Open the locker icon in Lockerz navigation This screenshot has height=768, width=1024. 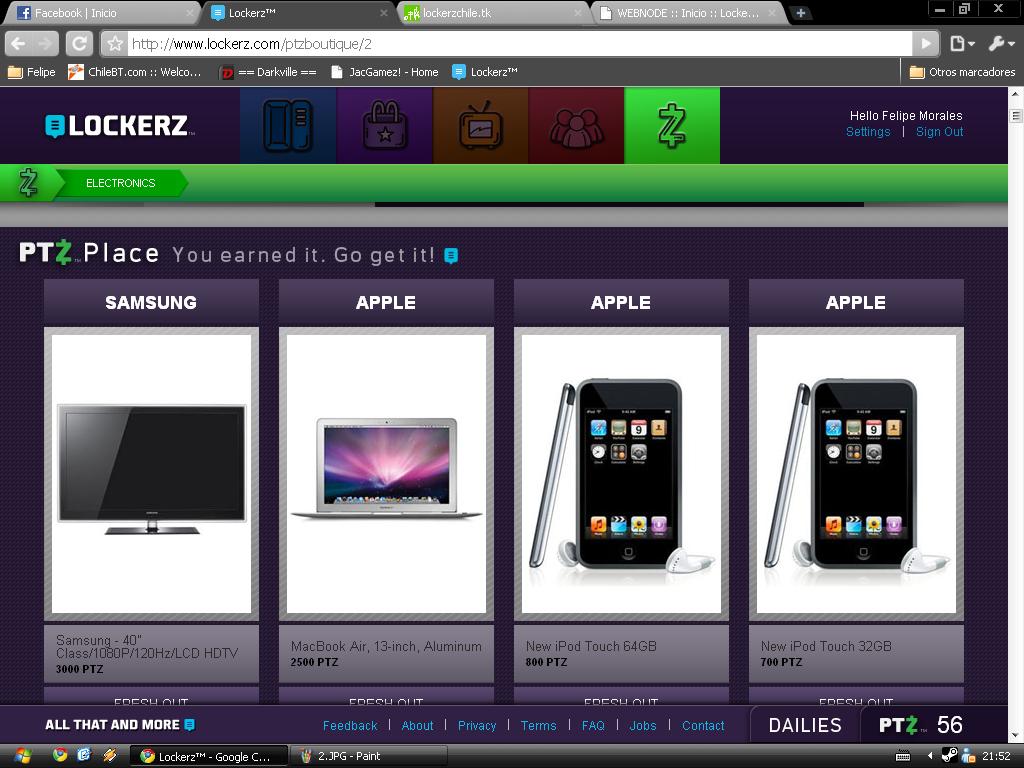click(287, 126)
